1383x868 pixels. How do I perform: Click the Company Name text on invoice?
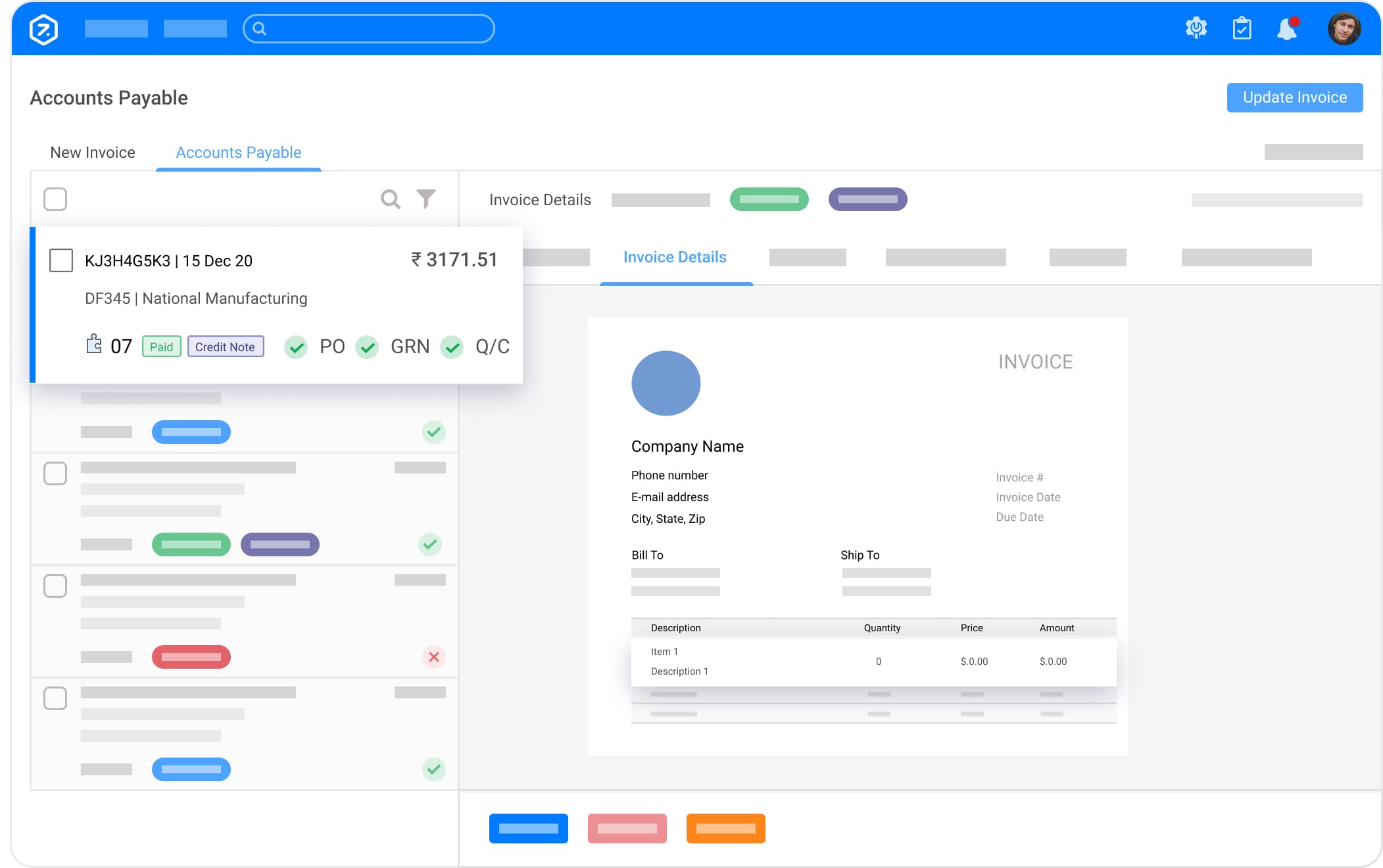click(x=687, y=446)
